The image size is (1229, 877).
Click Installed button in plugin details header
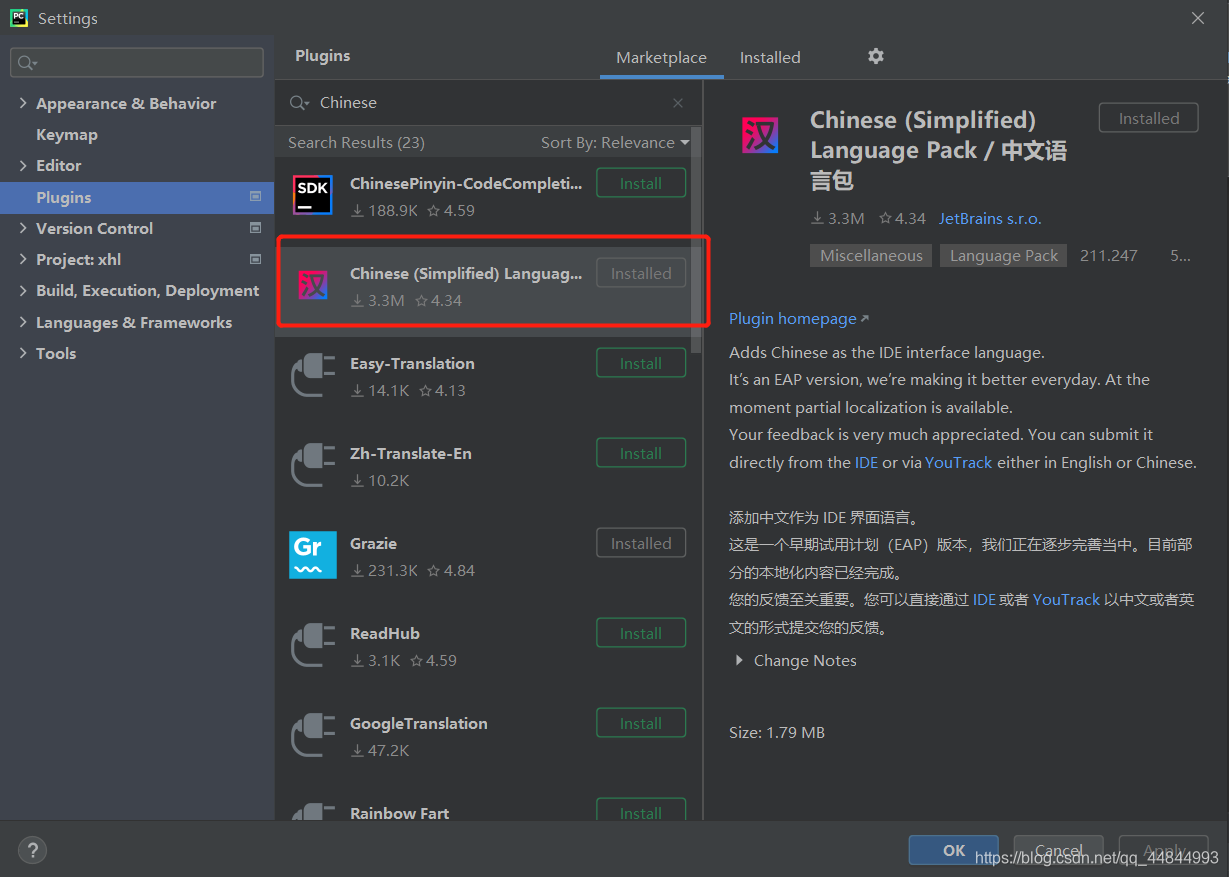pos(1149,118)
